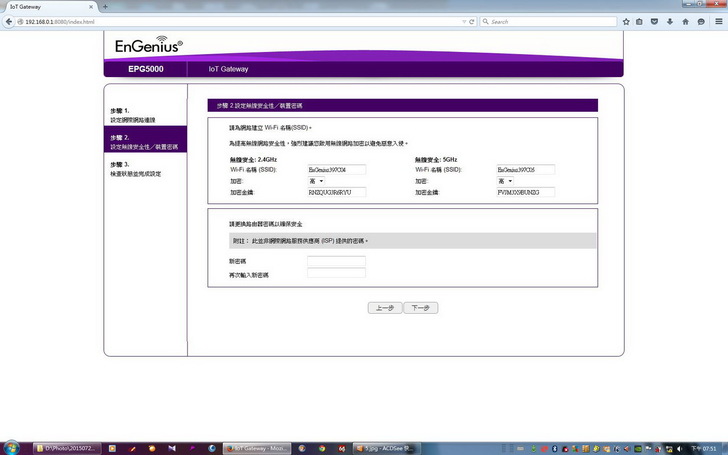Click the bookmark star icon
Viewport: 728px width, 455px height.
pyautogui.click(x=626, y=20)
